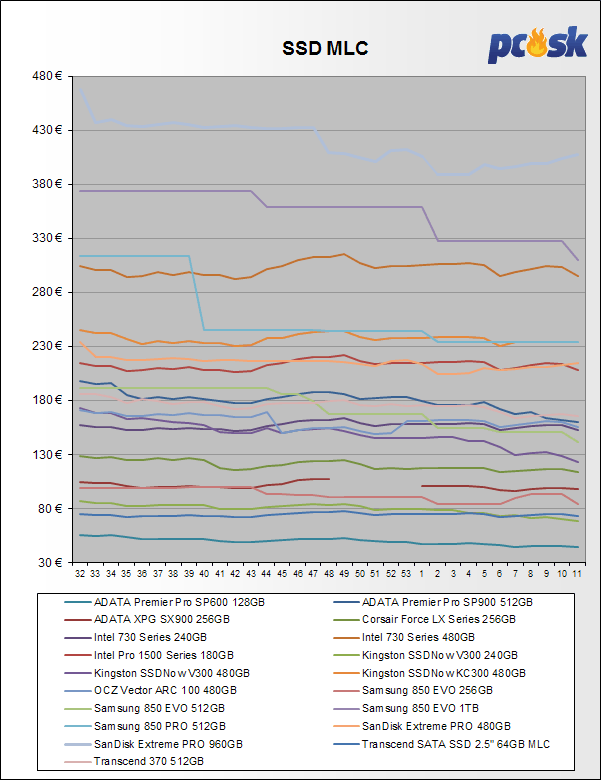The image size is (601, 780).
Task: Select the ADATA XPG SX900 256GB legend entry
Action: point(147,619)
